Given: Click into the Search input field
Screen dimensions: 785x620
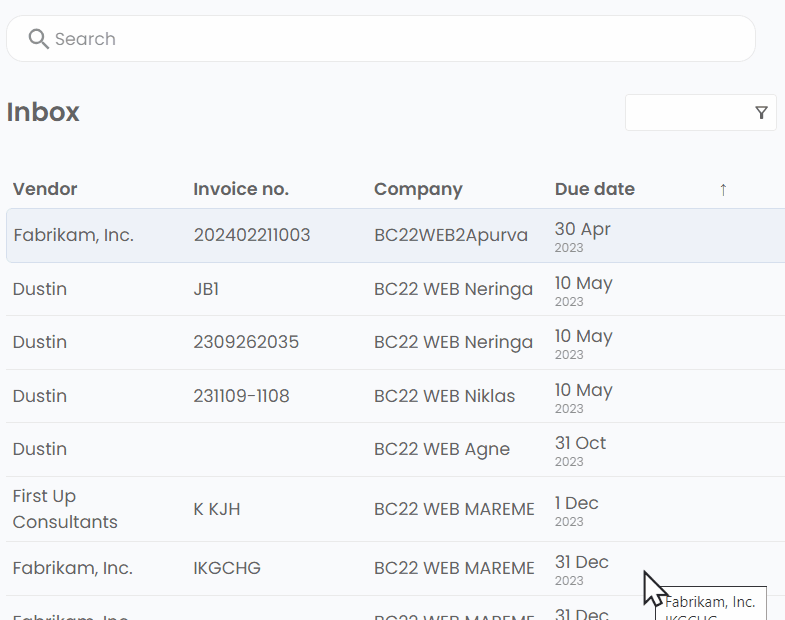Looking at the screenshot, I should 380,39.
